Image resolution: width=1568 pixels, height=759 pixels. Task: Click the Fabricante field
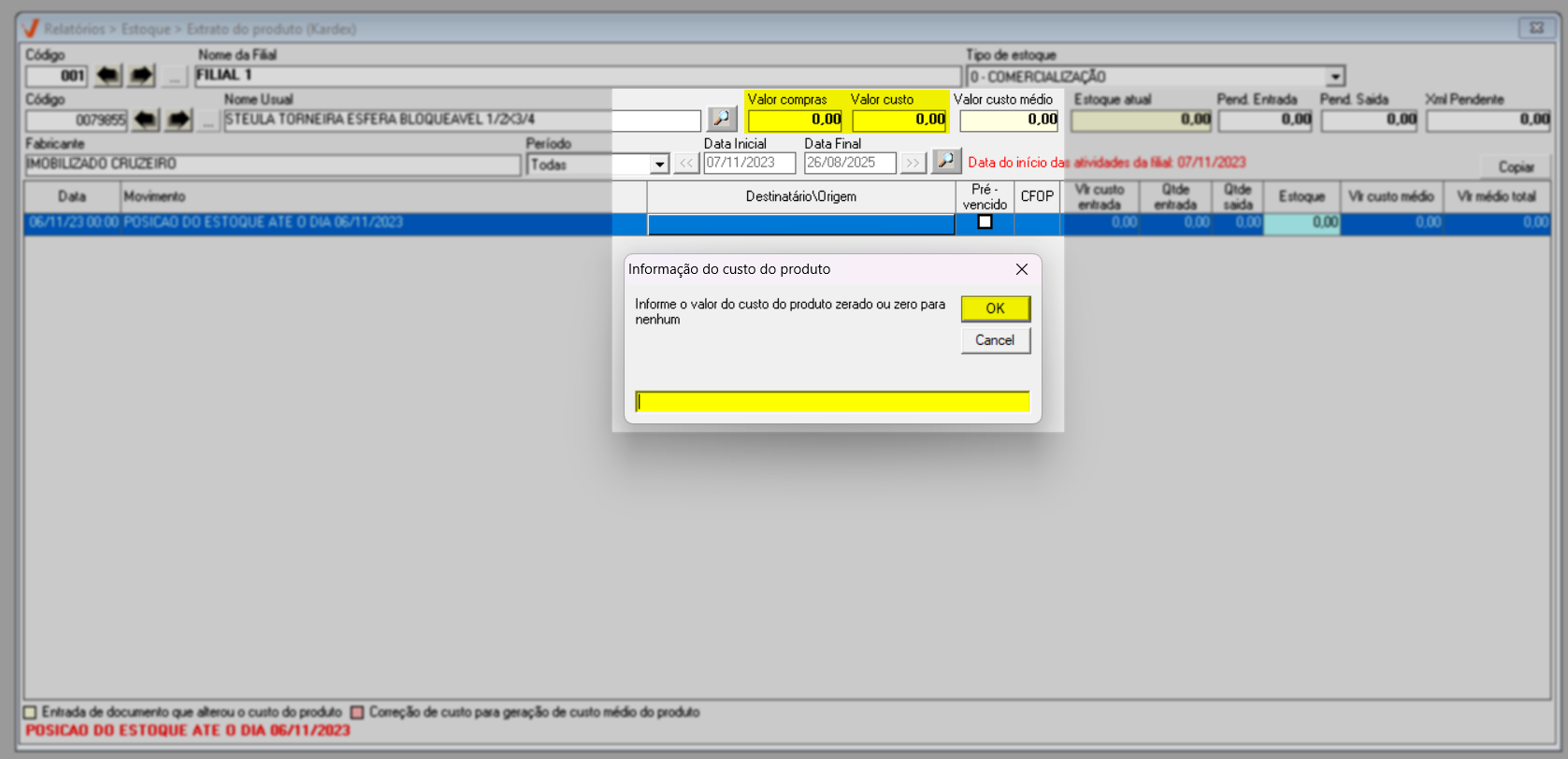(x=273, y=165)
